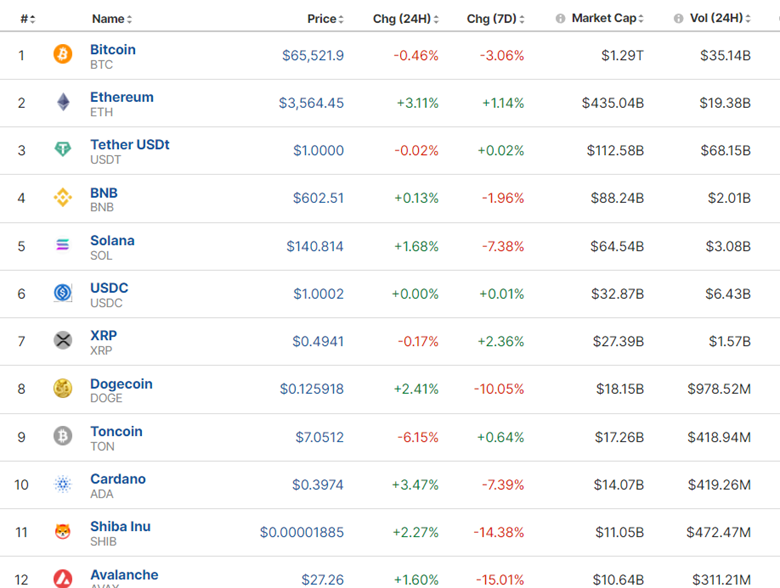Screen dimensions: 780x588
Task: Click the Cardano logo icon
Action: click(x=63, y=484)
